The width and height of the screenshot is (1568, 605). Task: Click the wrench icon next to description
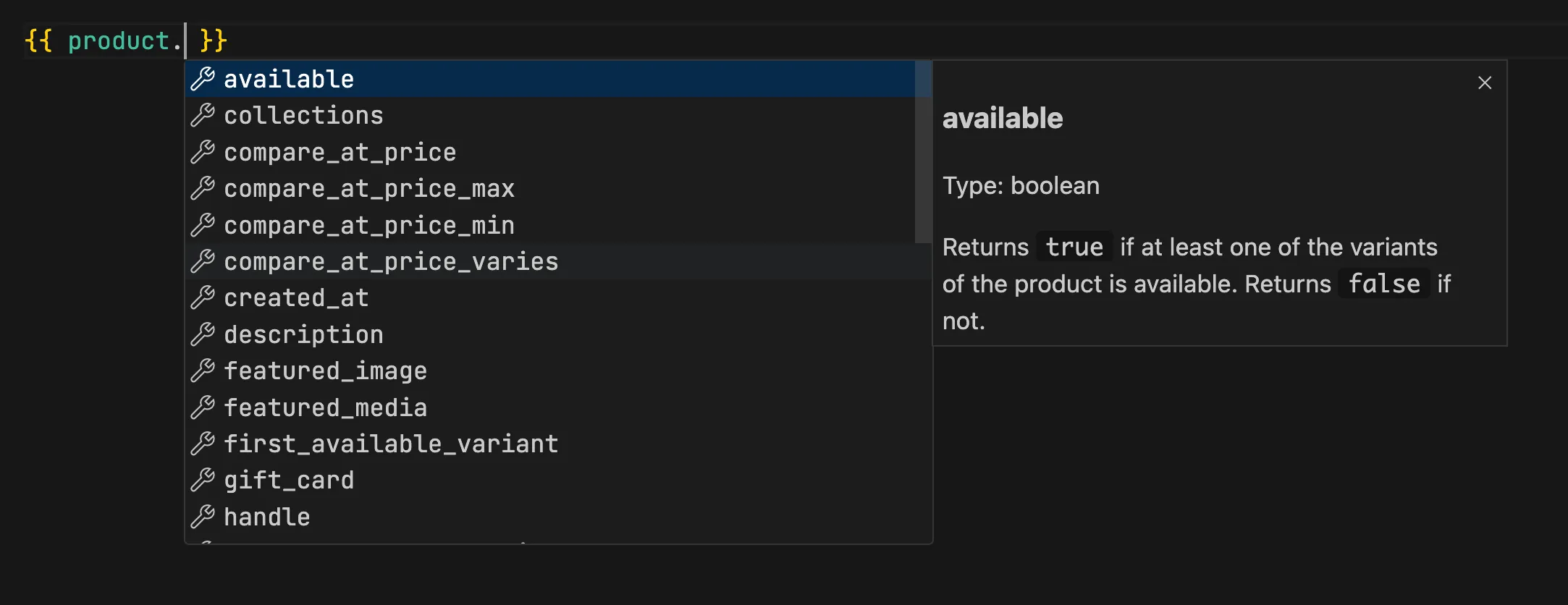point(203,334)
